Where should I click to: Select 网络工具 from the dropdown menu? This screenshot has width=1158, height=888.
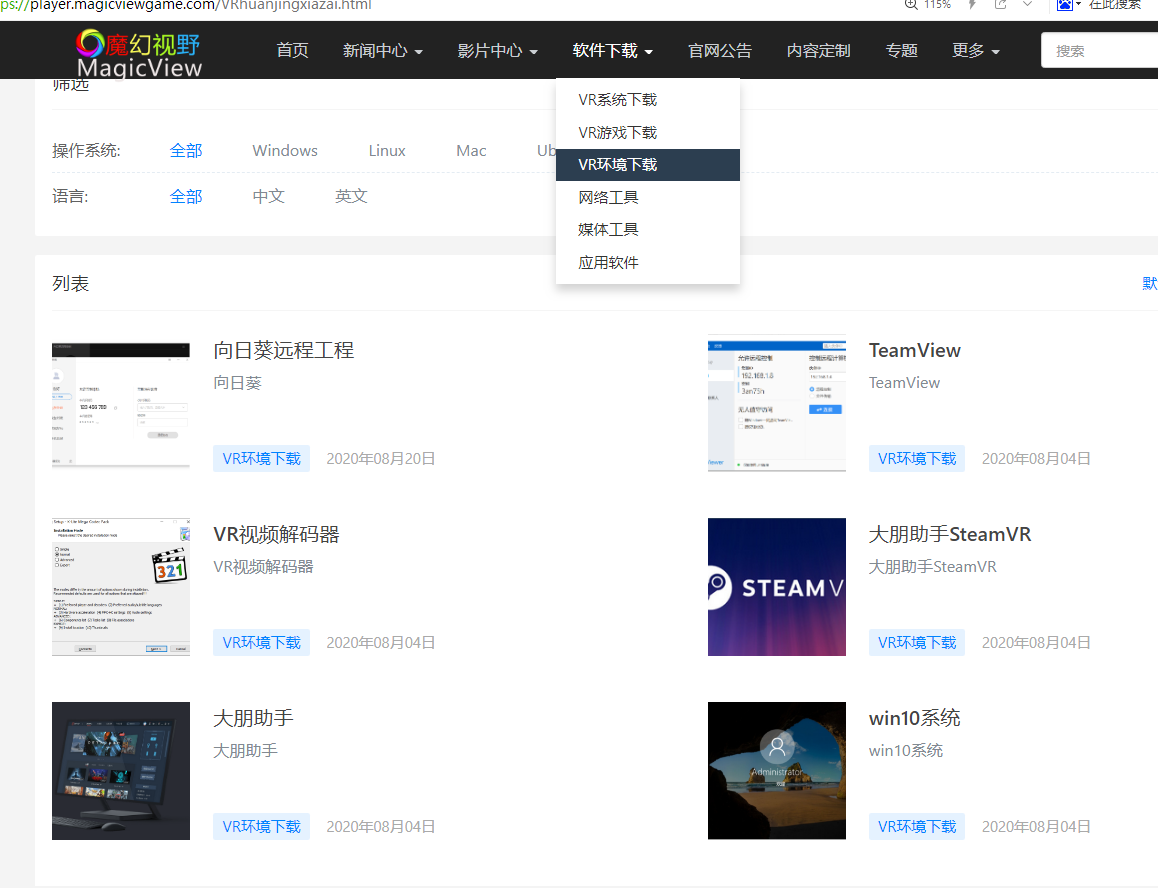(x=648, y=197)
